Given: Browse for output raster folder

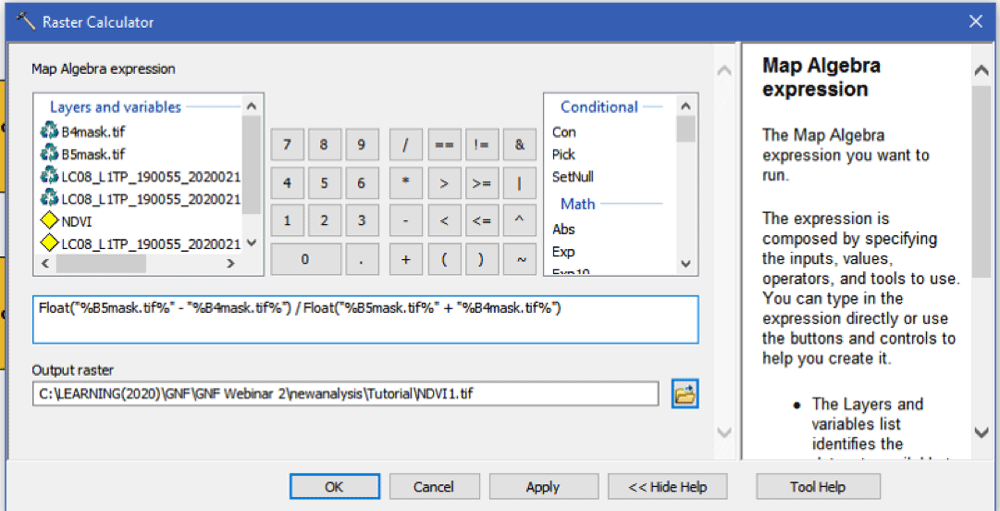Looking at the screenshot, I should (x=685, y=394).
